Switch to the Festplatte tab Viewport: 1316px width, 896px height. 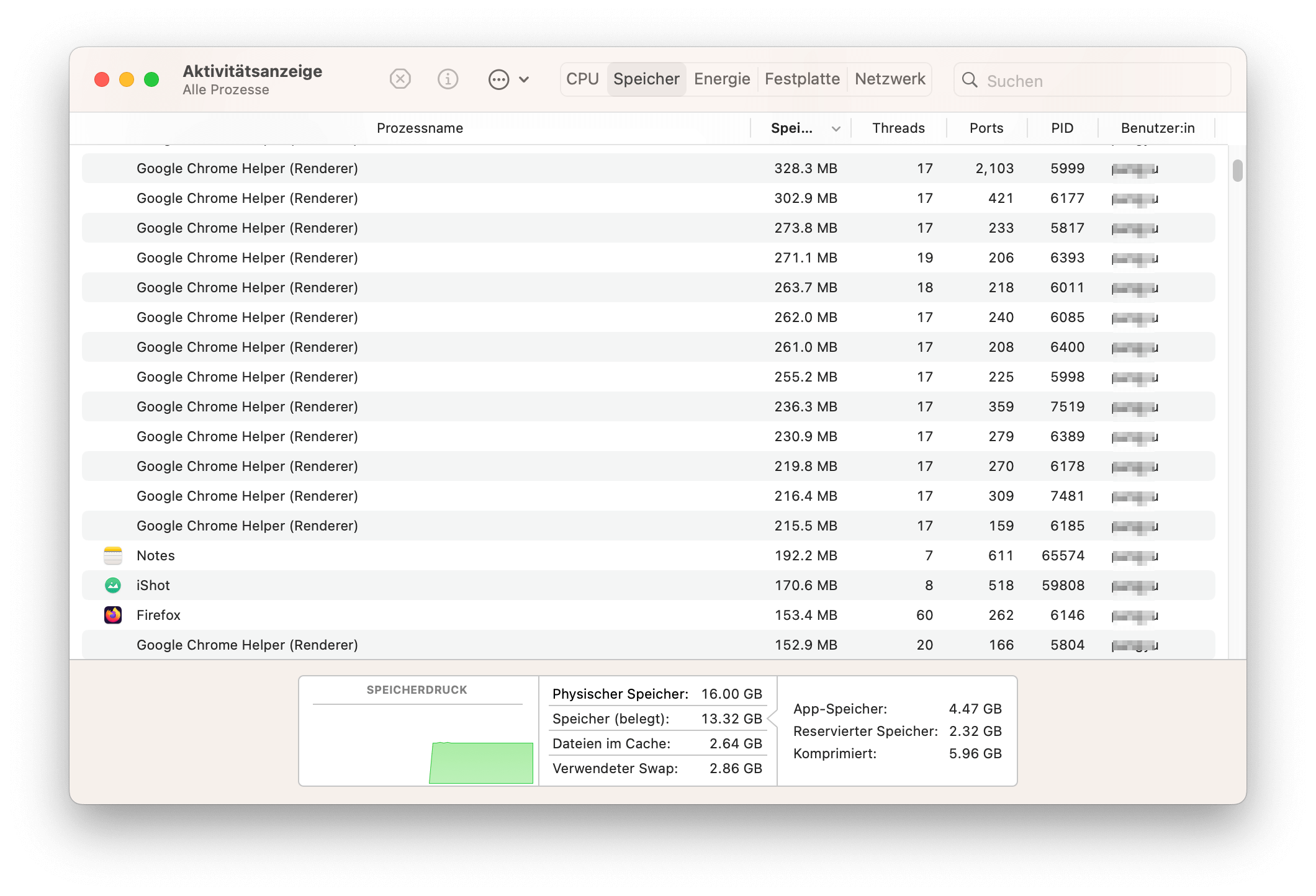click(802, 79)
